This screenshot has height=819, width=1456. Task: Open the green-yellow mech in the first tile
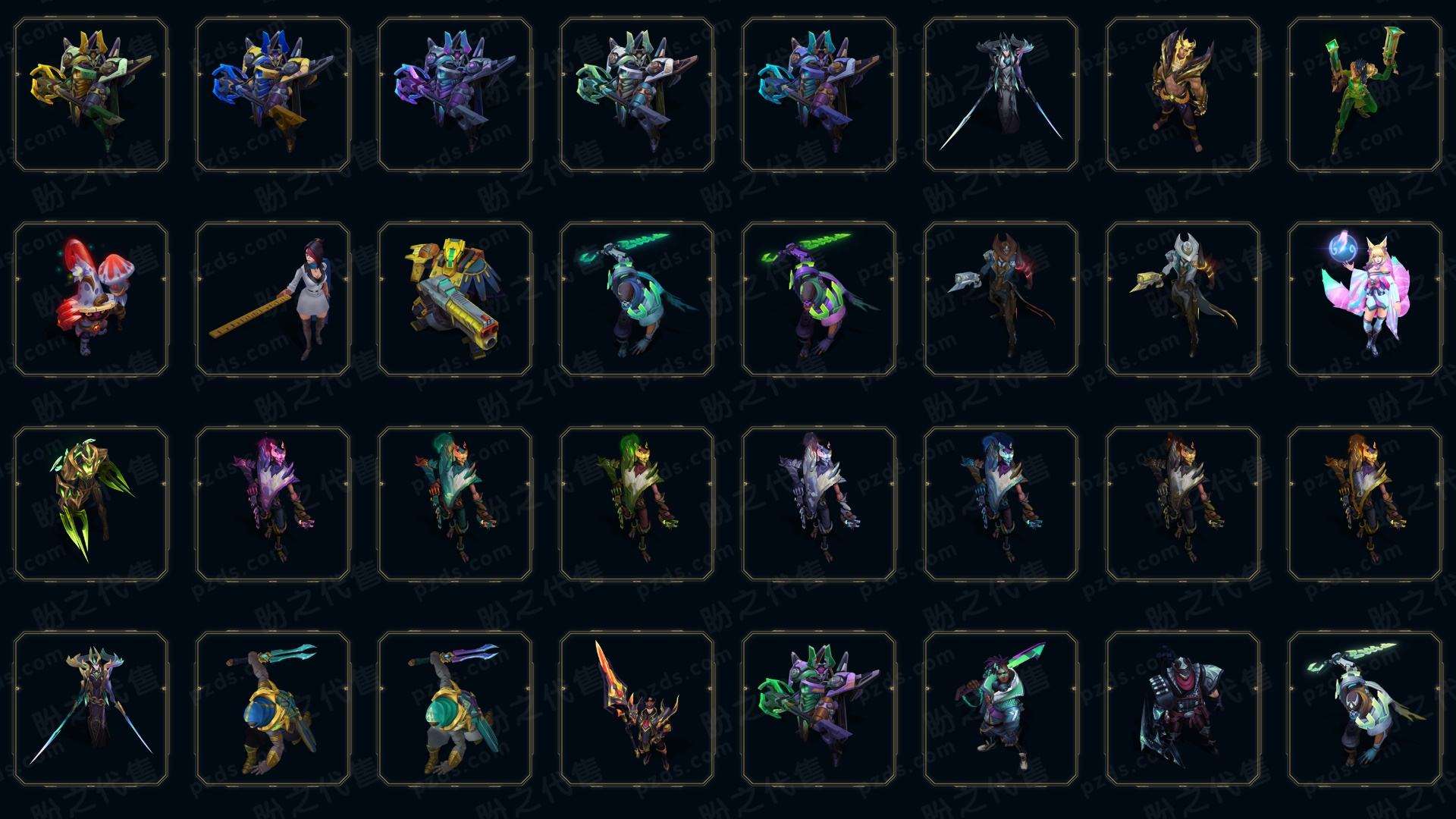click(91, 95)
